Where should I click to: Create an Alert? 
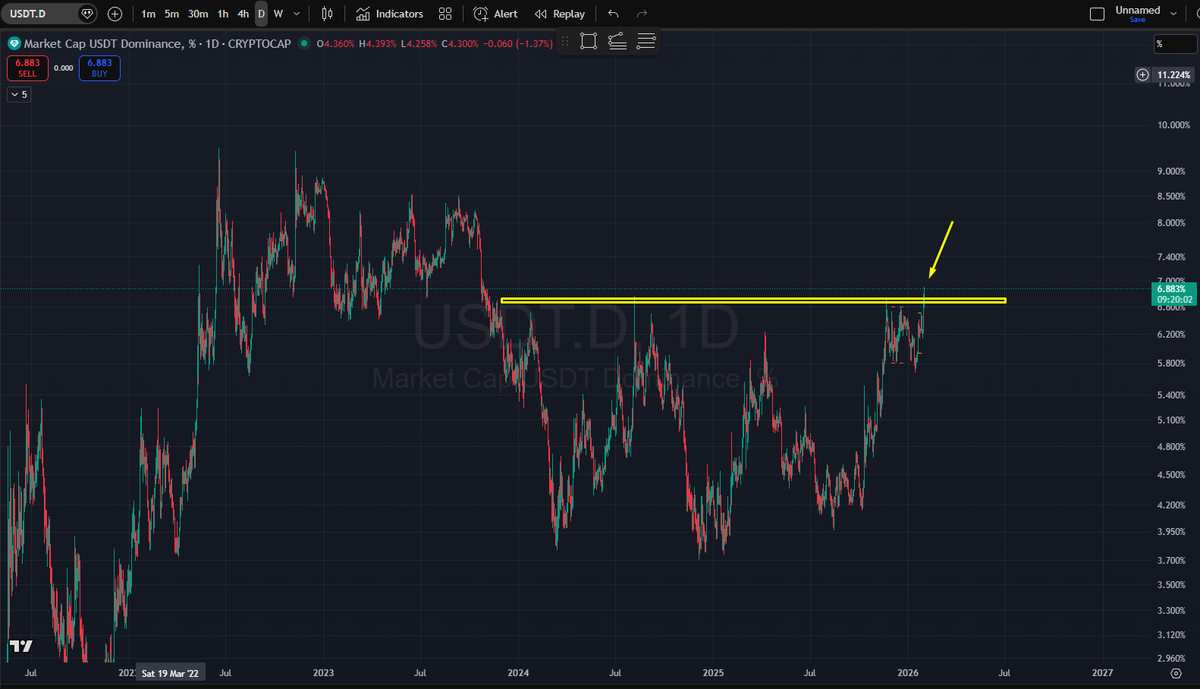click(x=496, y=14)
